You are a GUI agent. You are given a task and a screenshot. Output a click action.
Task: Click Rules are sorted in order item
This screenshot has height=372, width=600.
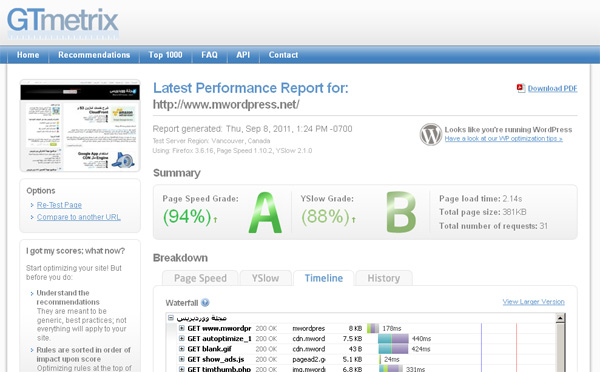[83, 354]
